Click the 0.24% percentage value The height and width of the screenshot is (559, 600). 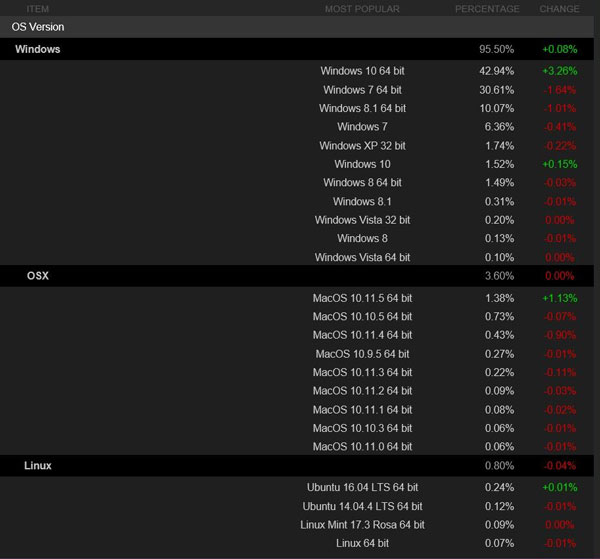click(x=499, y=487)
